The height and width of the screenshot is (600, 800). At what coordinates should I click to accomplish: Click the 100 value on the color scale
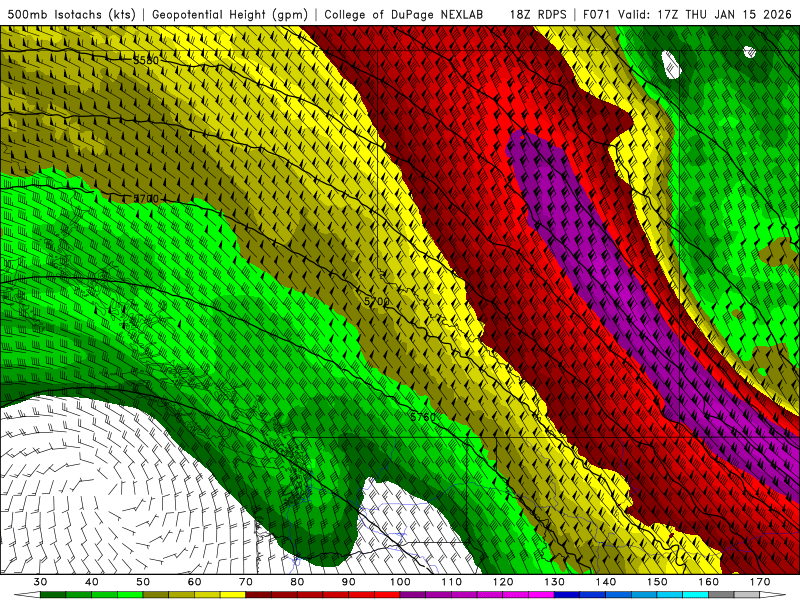401,582
